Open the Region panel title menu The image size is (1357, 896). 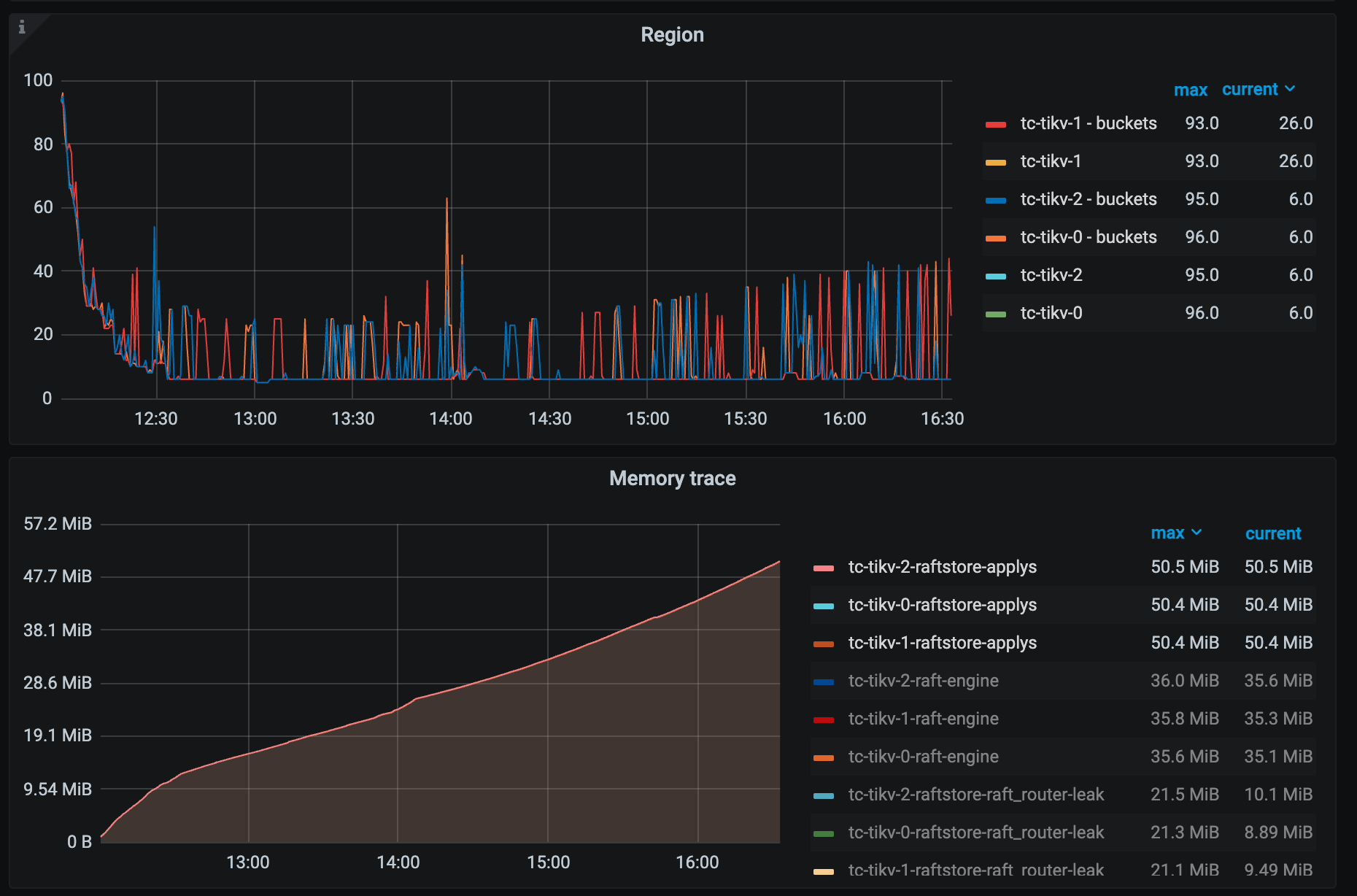672,34
